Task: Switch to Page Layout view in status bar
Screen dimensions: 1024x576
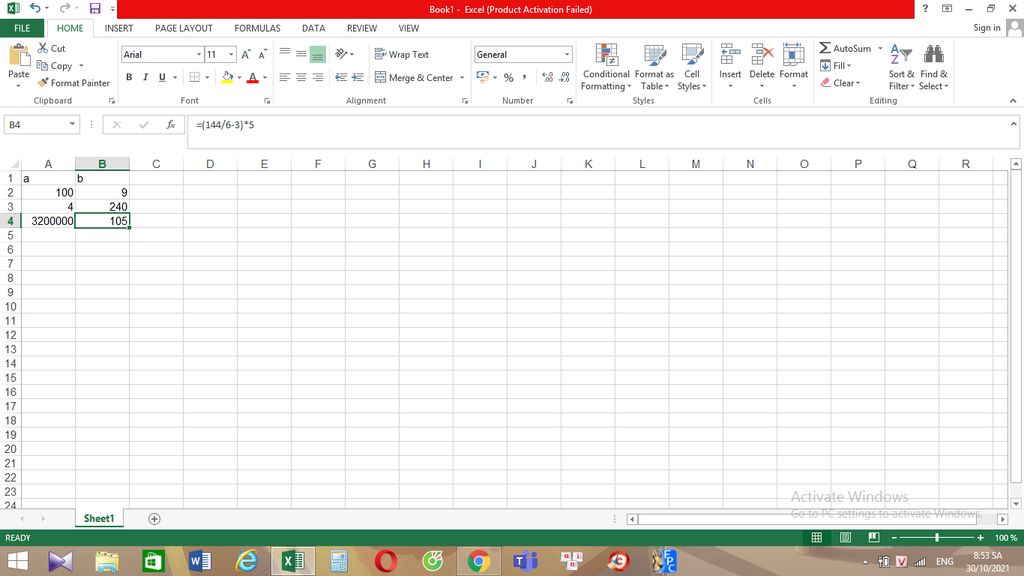Action: pyautogui.click(x=845, y=537)
